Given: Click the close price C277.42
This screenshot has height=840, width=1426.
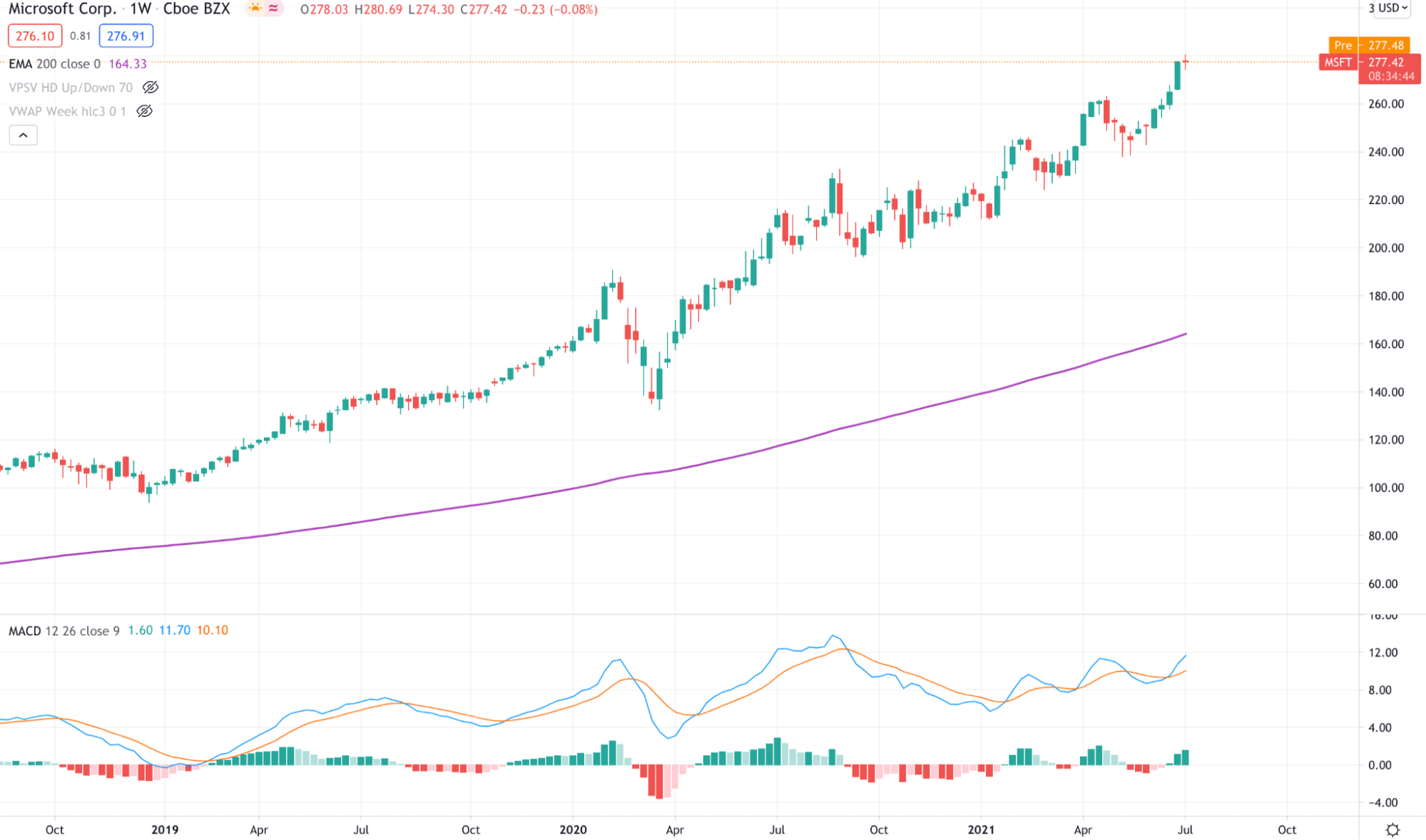Looking at the screenshot, I should click(x=484, y=9).
